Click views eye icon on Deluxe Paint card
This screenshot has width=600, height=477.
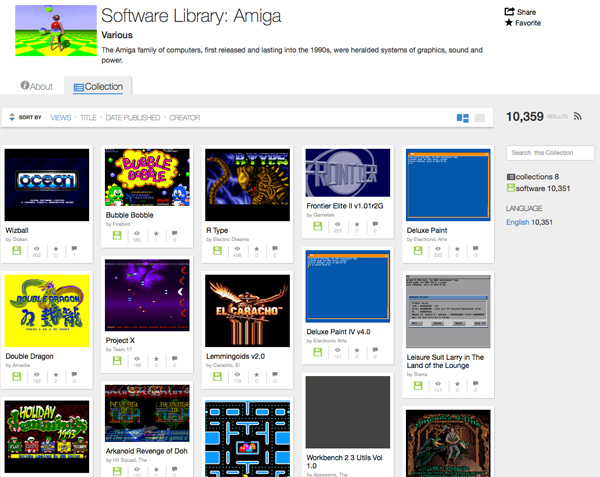pos(438,248)
